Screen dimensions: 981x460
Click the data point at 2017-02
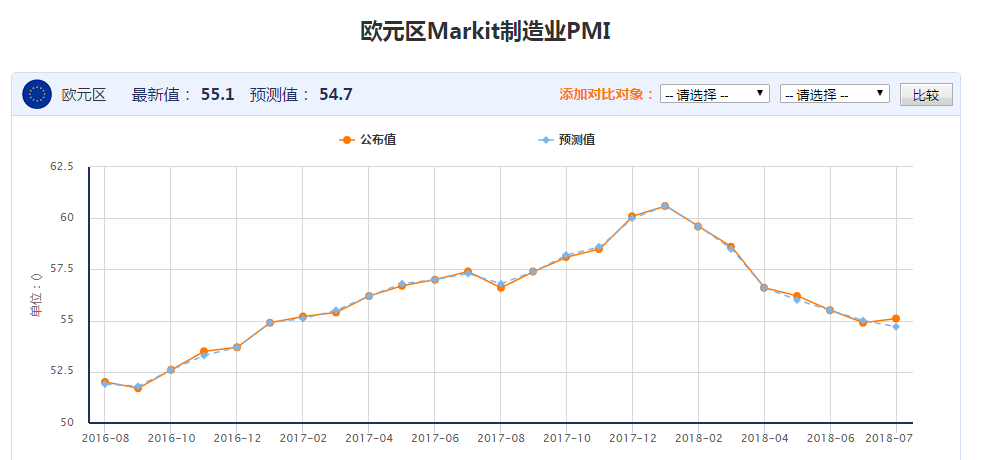303,317
